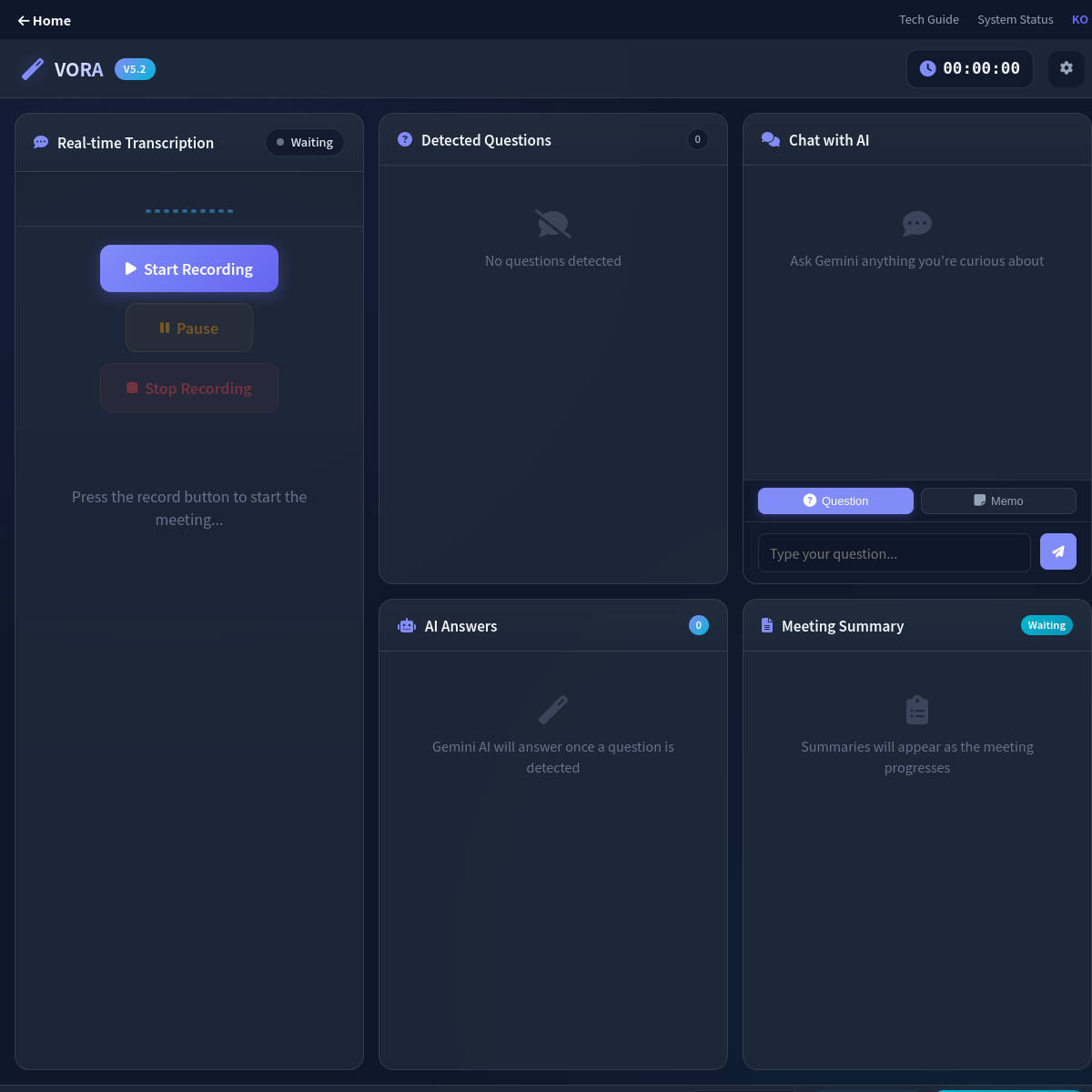The height and width of the screenshot is (1092, 1092).
Task: Click the chat bubbles icon on Chat with AI
Action: click(770, 139)
